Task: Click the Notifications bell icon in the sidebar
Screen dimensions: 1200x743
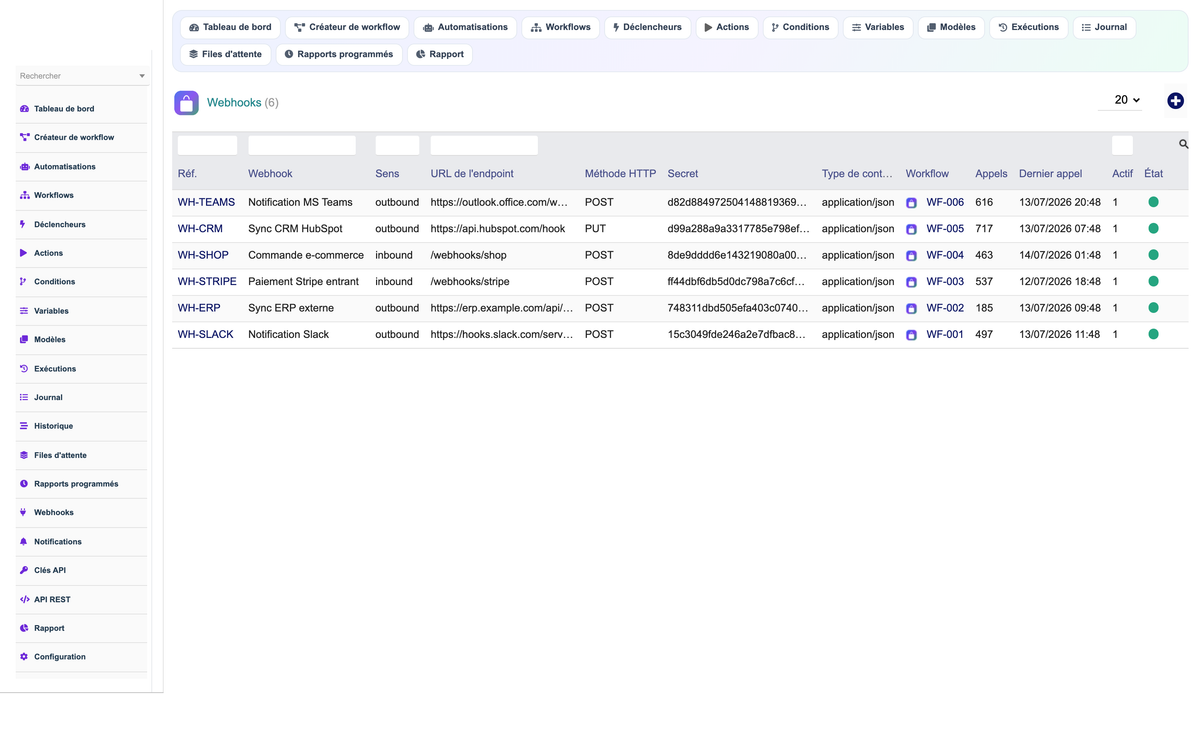Action: (24, 541)
